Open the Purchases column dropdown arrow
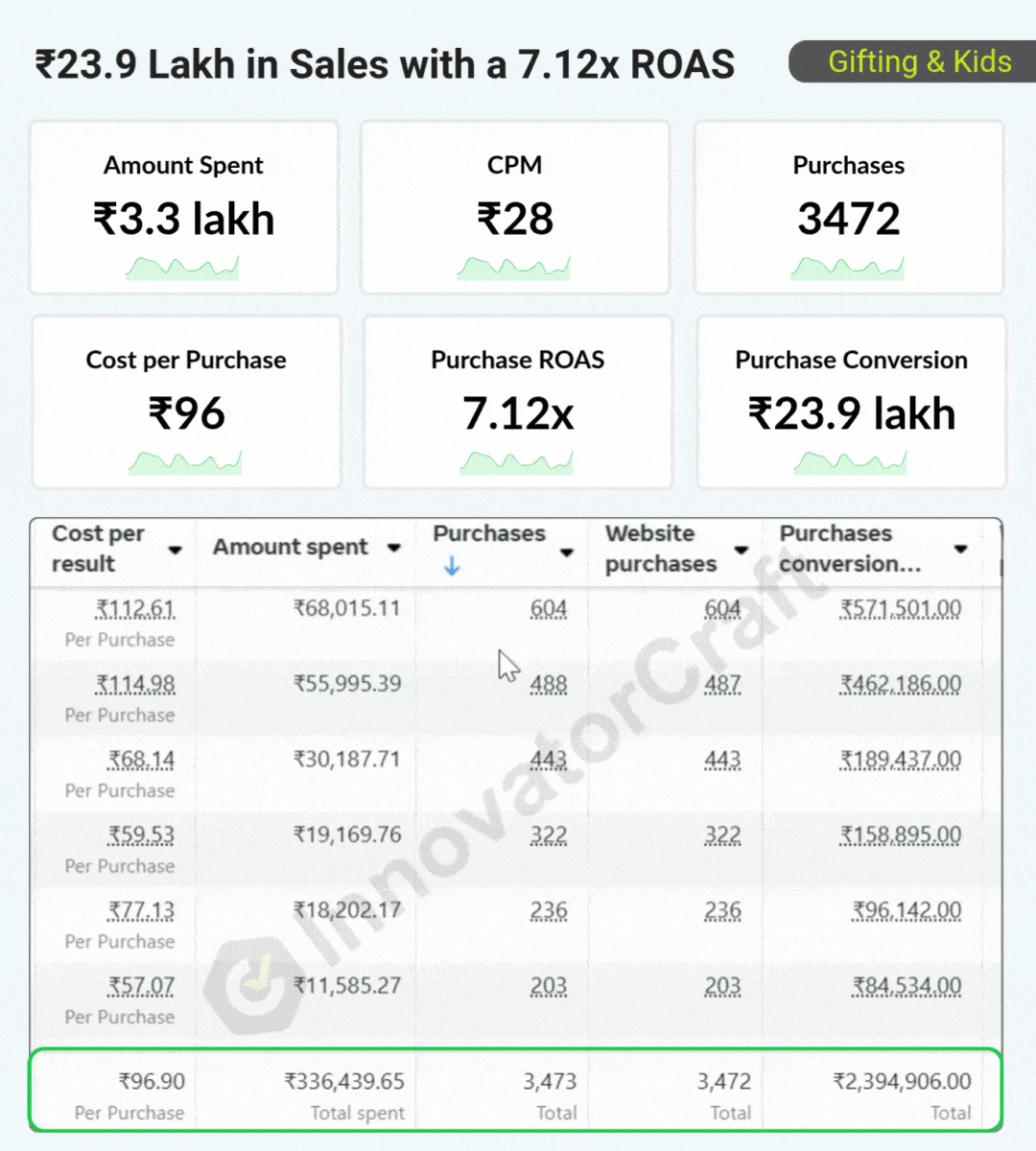The width and height of the screenshot is (1036, 1151). [x=567, y=552]
